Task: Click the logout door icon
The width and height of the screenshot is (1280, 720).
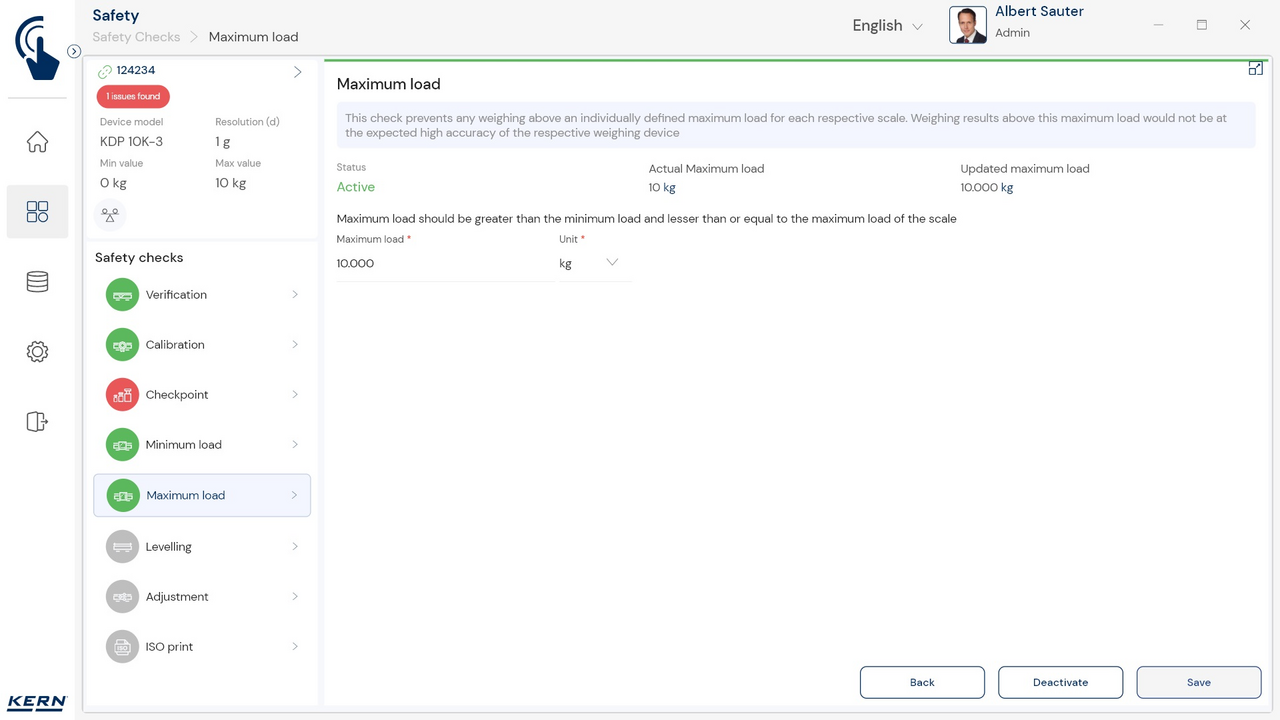Action: coord(37,422)
